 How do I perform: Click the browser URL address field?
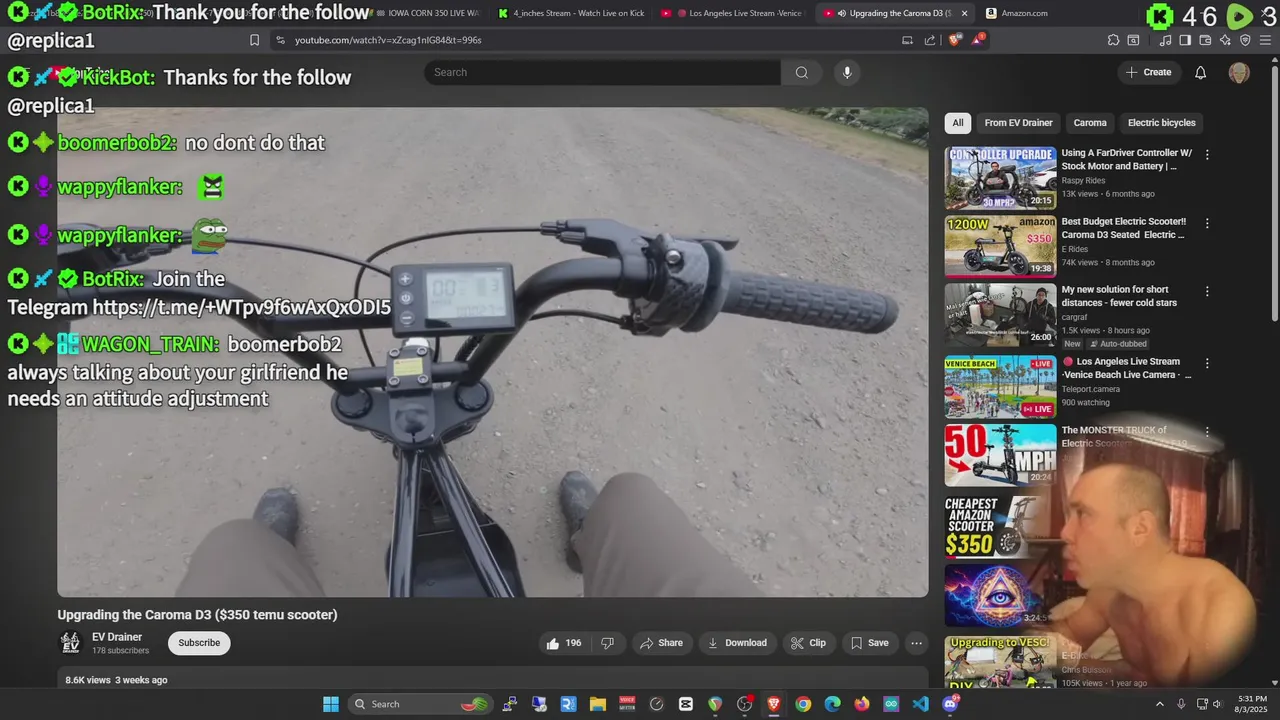[590, 40]
